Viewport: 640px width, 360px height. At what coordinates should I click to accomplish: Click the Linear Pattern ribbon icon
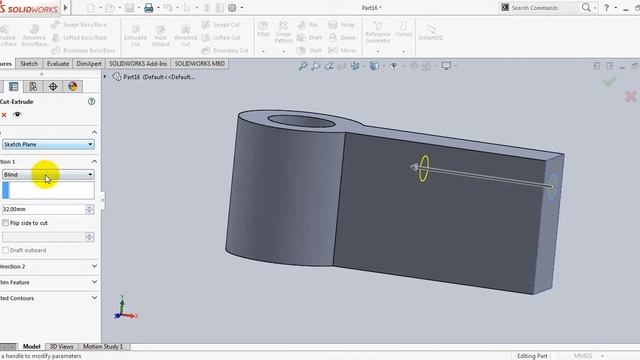(283, 31)
